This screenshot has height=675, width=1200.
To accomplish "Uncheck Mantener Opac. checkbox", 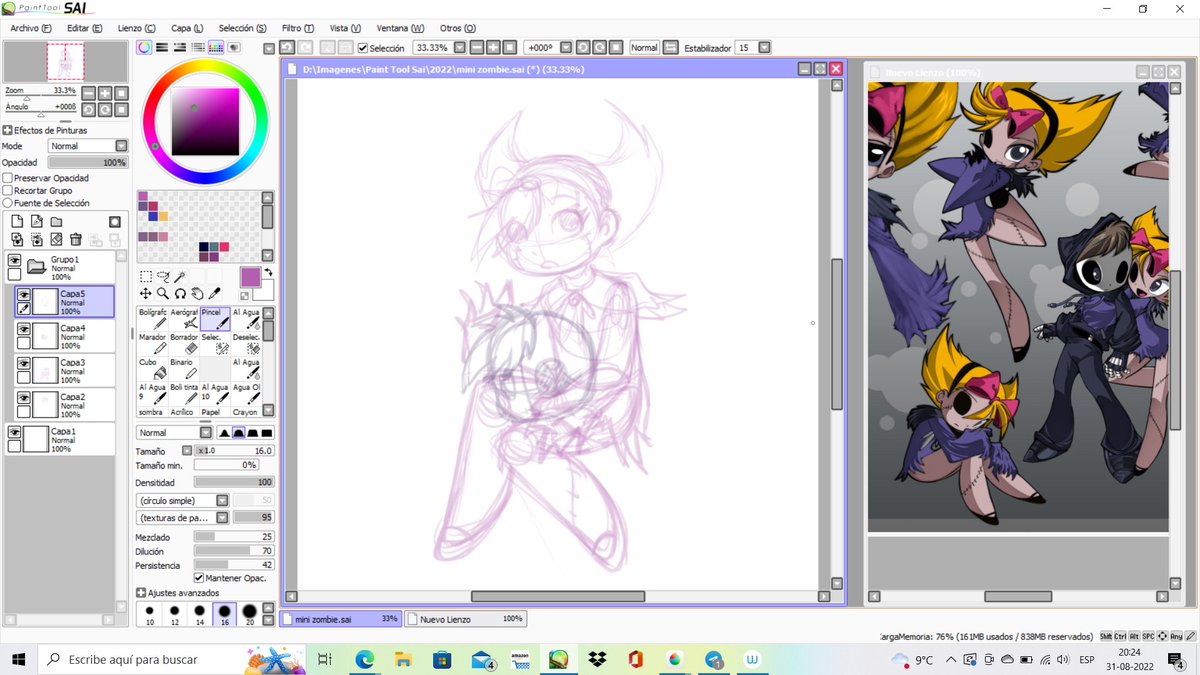I will 199,578.
